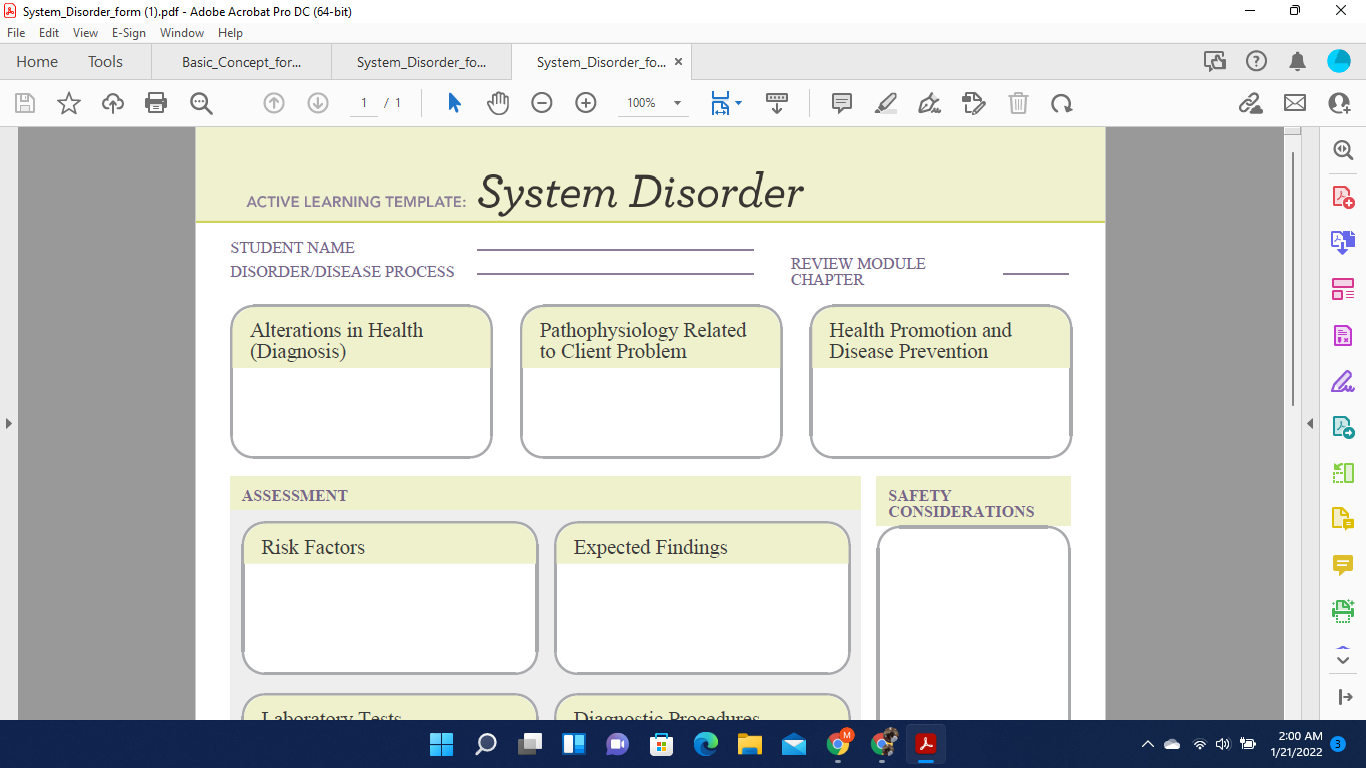1366x768 pixels.
Task: Open the page display options dropdown
Action: 737,103
